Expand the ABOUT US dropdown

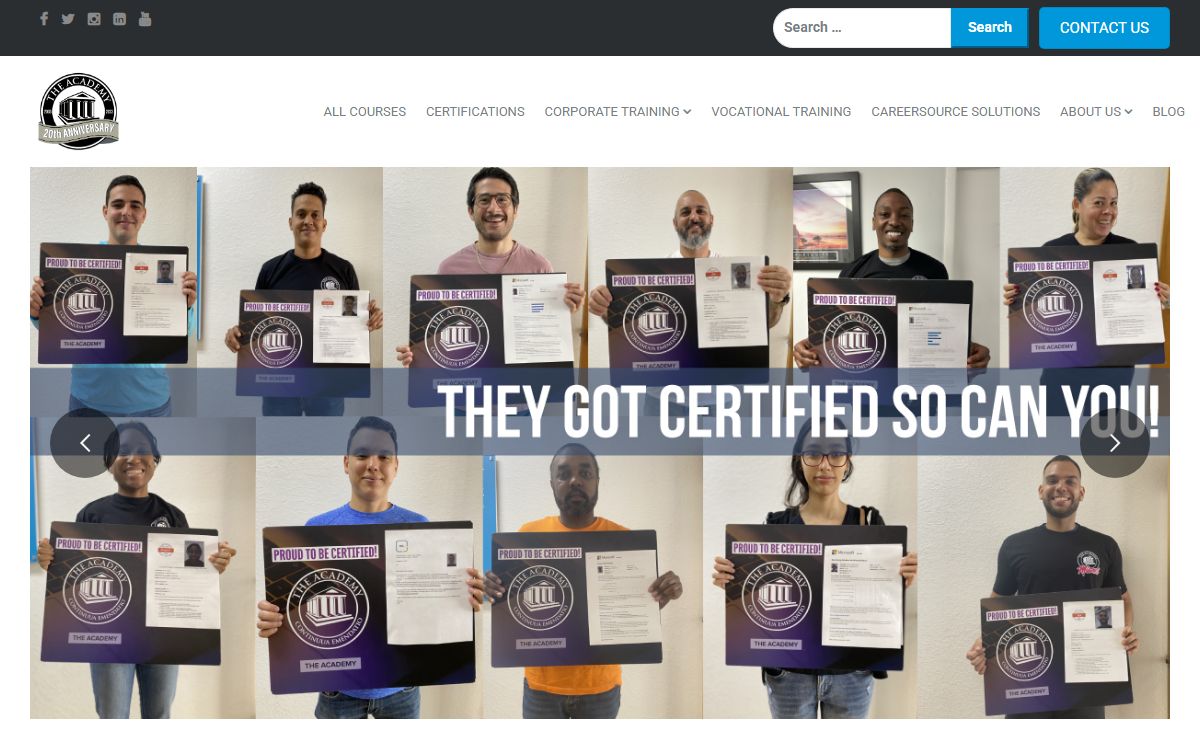(1096, 112)
